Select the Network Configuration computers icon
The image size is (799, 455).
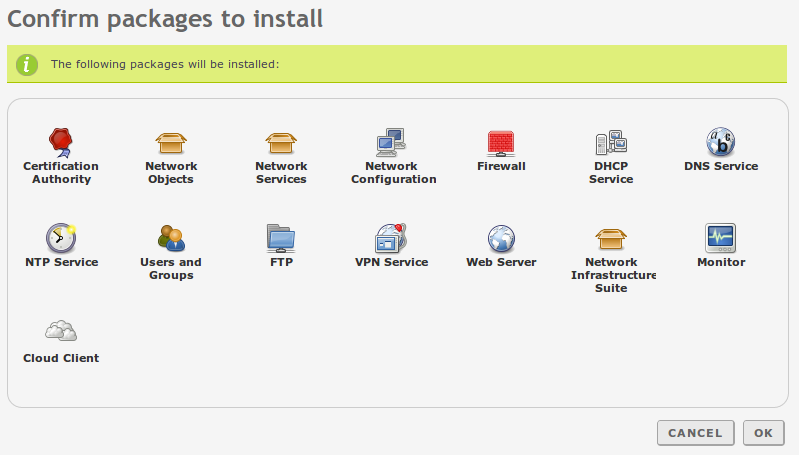click(391, 141)
